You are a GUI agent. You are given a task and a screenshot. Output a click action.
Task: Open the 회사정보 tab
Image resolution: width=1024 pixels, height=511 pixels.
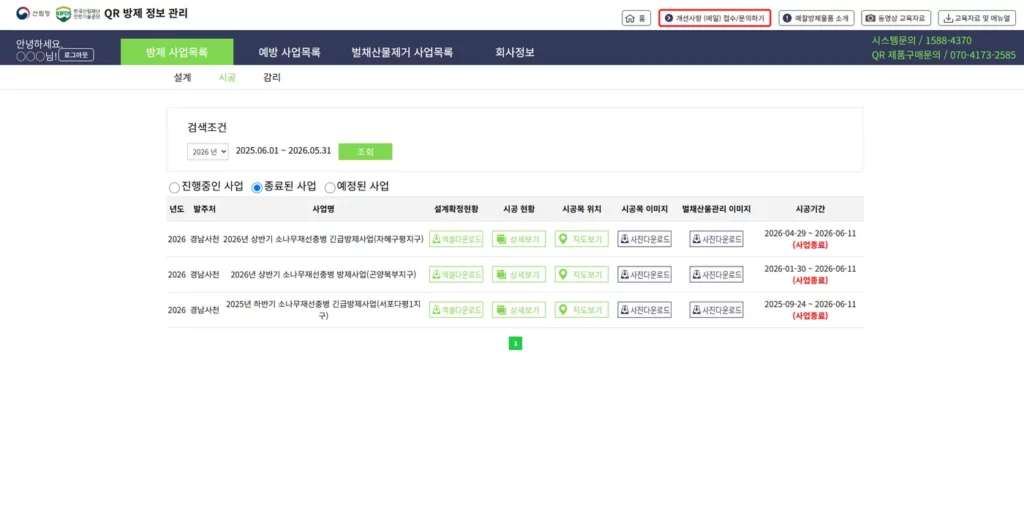click(515, 52)
